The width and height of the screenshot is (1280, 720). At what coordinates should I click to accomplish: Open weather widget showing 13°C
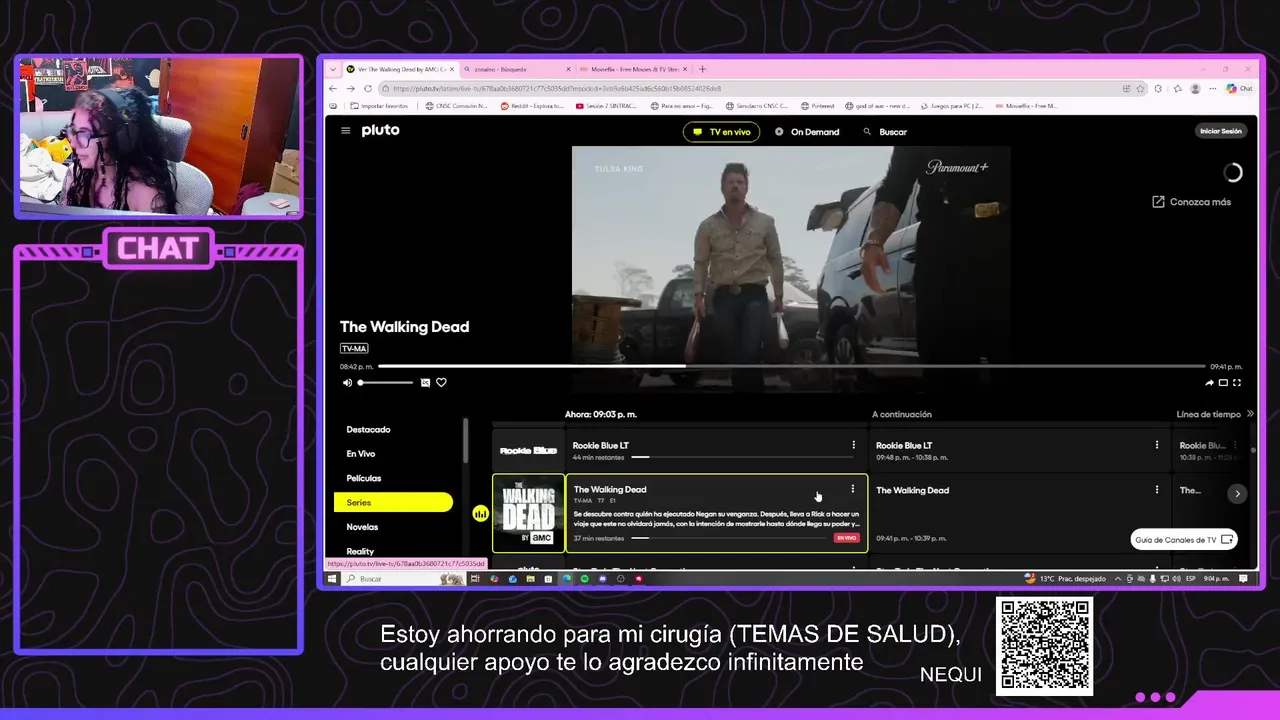[1066, 578]
